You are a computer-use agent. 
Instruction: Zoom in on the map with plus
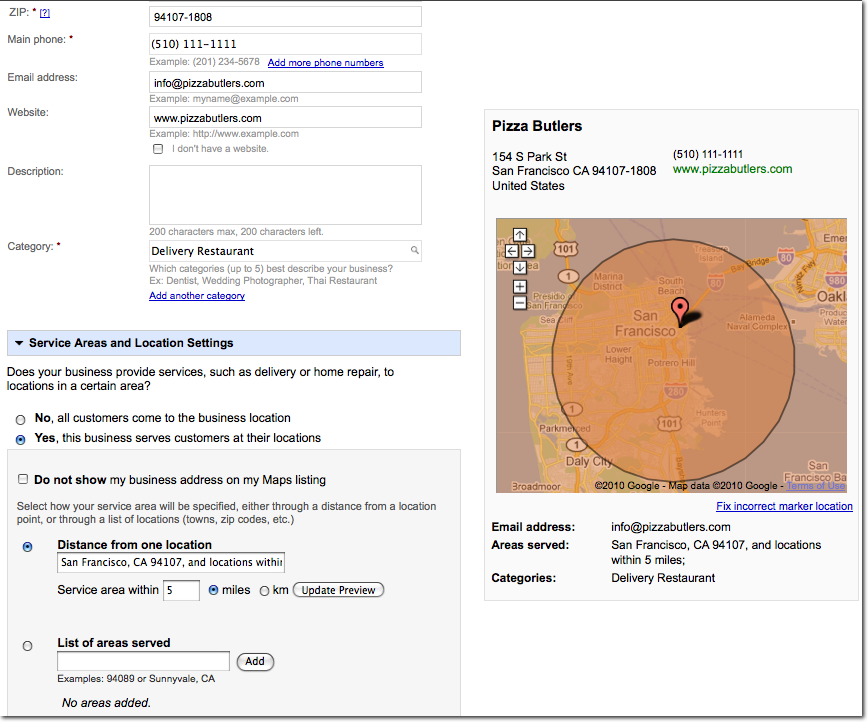pyautogui.click(x=519, y=287)
